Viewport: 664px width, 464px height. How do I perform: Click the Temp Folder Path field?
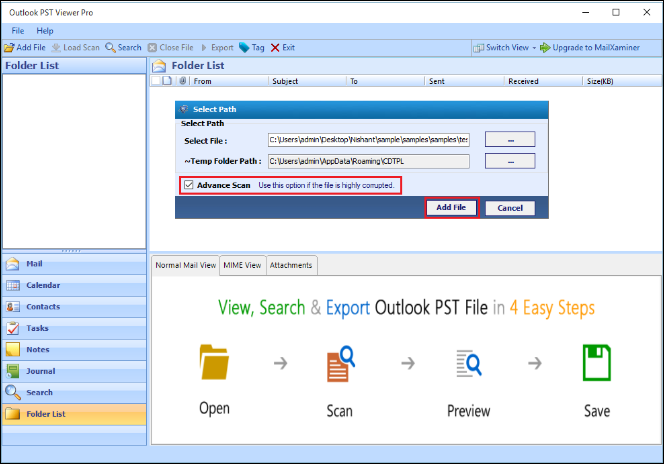368,161
